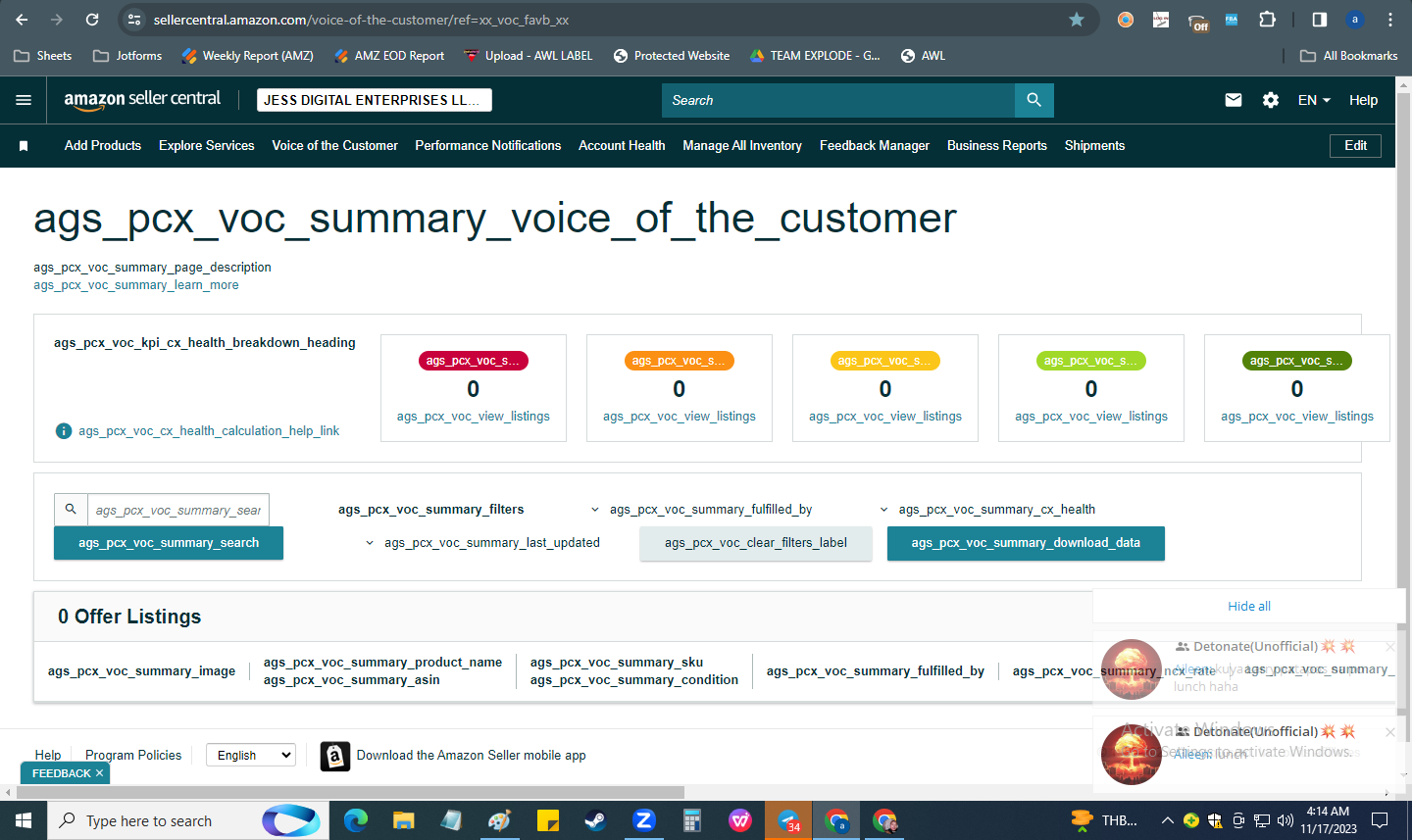This screenshot has width=1412, height=840.
Task: Click the magnifier icon in summary search box
Action: pyautogui.click(x=71, y=510)
